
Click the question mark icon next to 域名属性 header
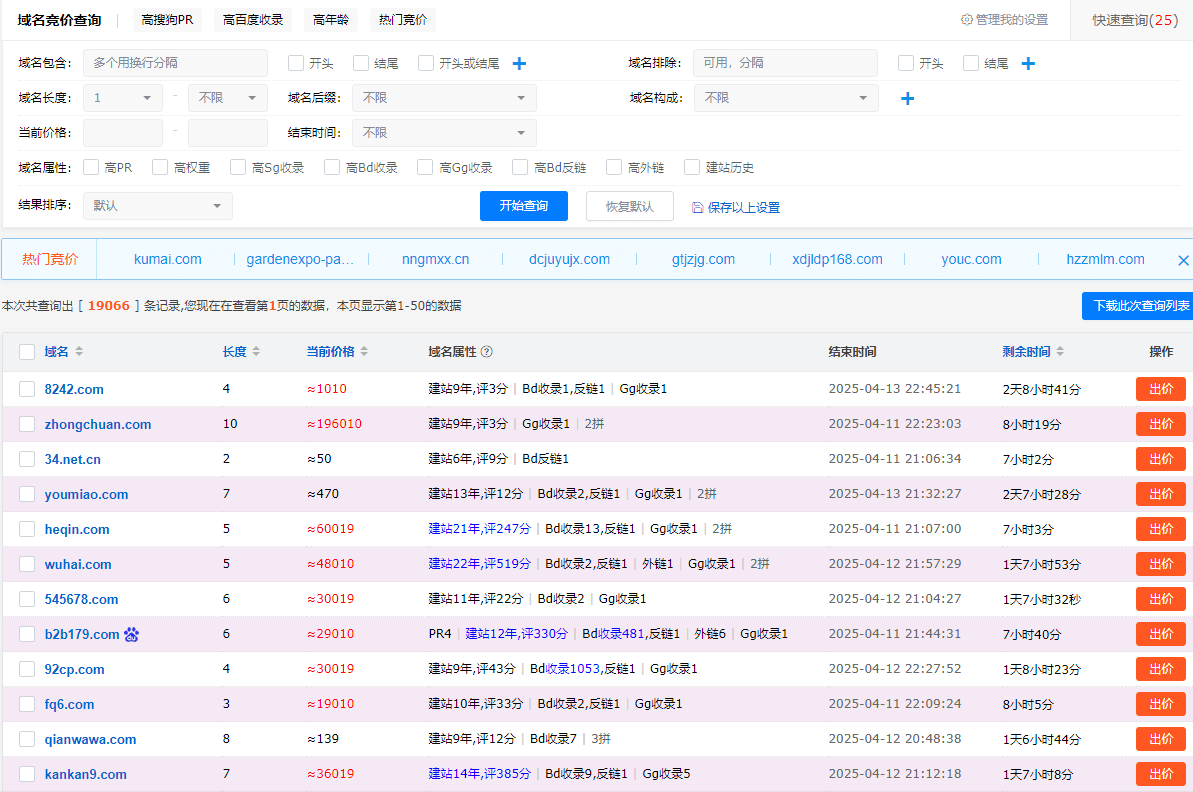click(x=487, y=352)
